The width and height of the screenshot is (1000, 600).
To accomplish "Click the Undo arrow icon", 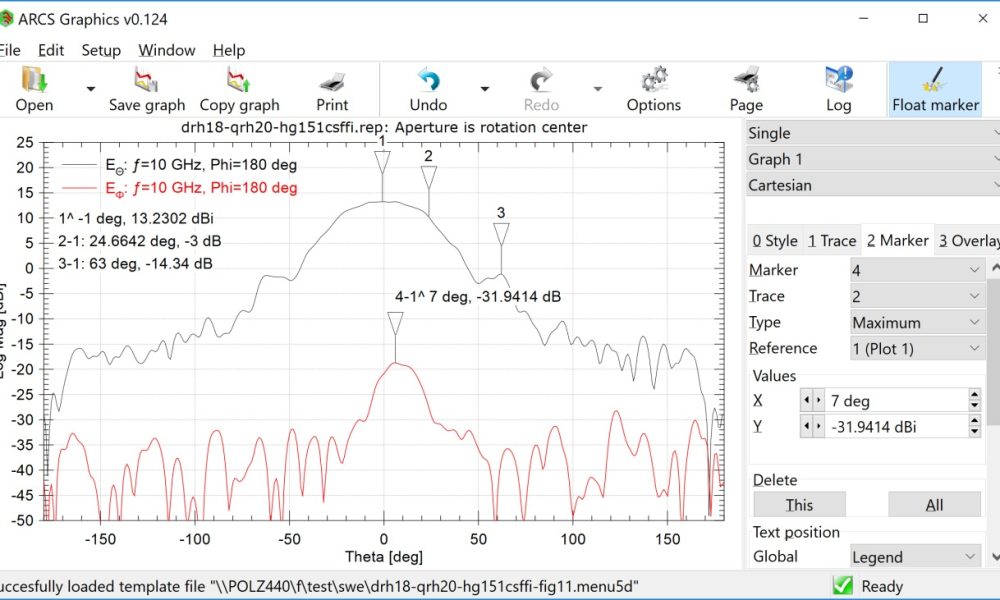I will (428, 80).
